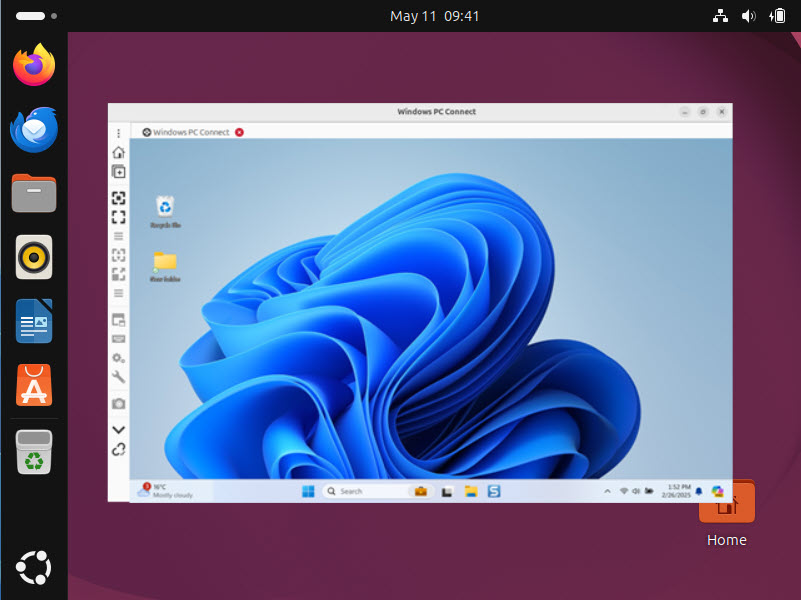This screenshot has width=801, height=600.
Task: Click the network icon in Ubuntu top bar
Action: click(x=720, y=16)
